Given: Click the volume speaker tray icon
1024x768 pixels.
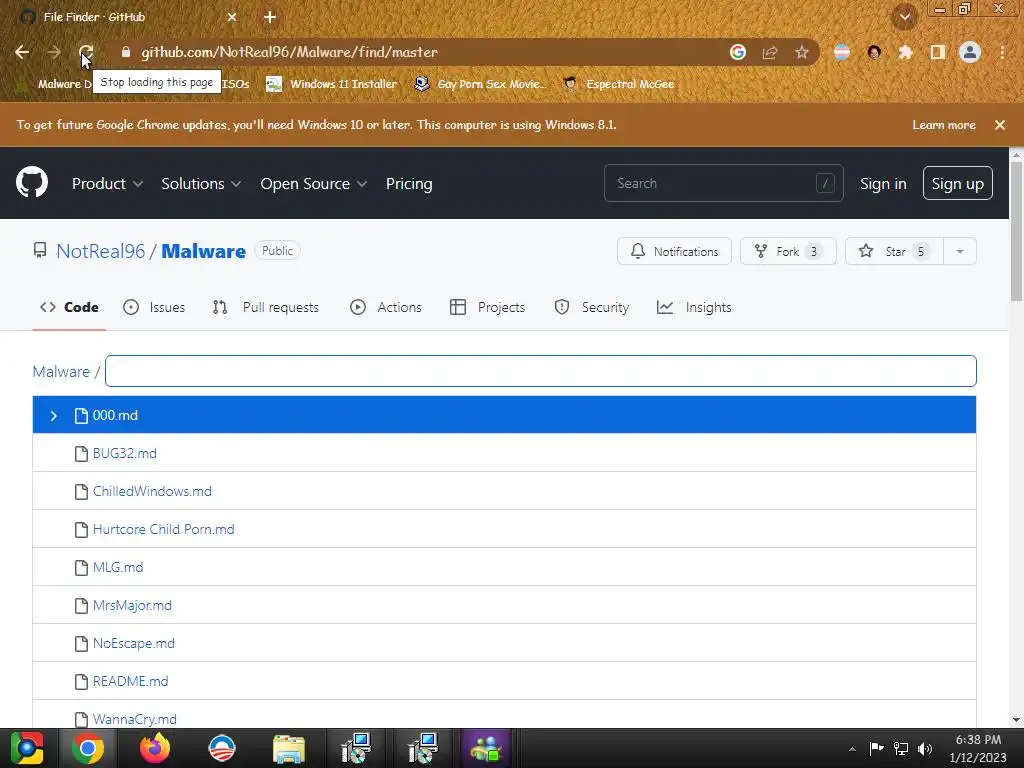Looking at the screenshot, I should pos(925,748).
